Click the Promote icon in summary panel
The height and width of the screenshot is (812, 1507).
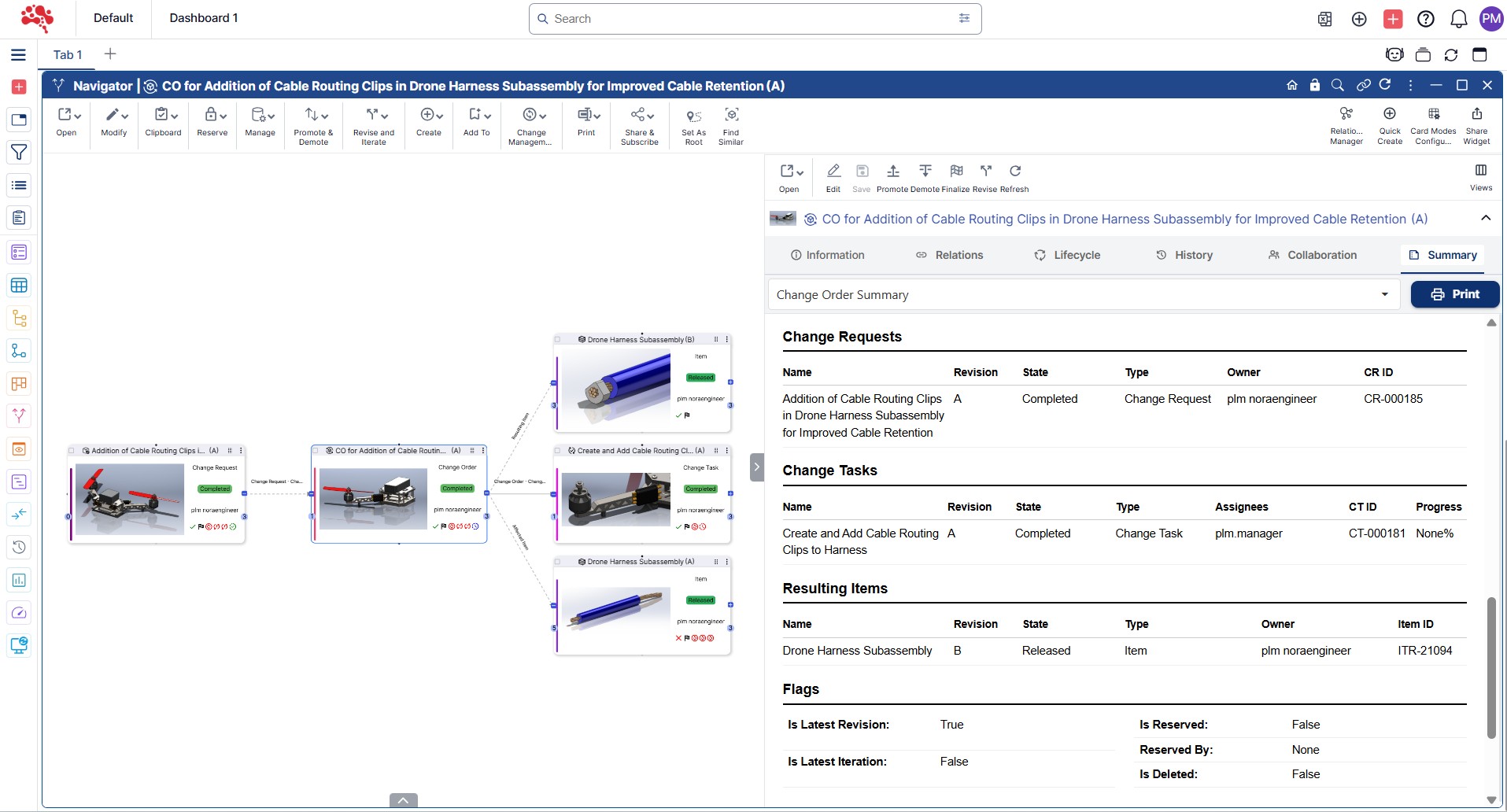tap(892, 172)
